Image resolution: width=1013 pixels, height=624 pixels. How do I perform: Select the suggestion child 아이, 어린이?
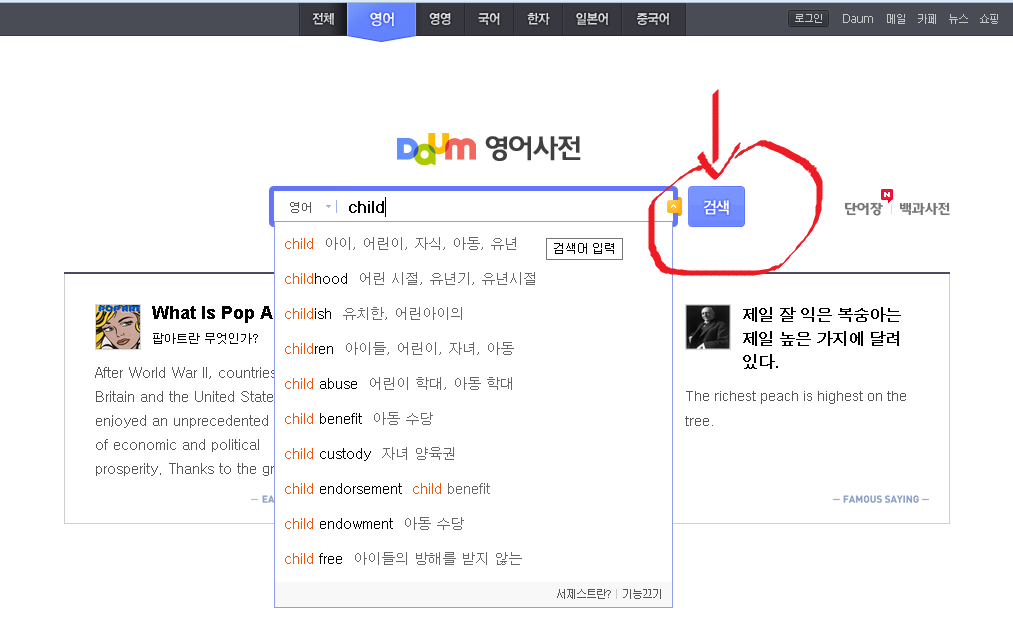tap(474, 244)
